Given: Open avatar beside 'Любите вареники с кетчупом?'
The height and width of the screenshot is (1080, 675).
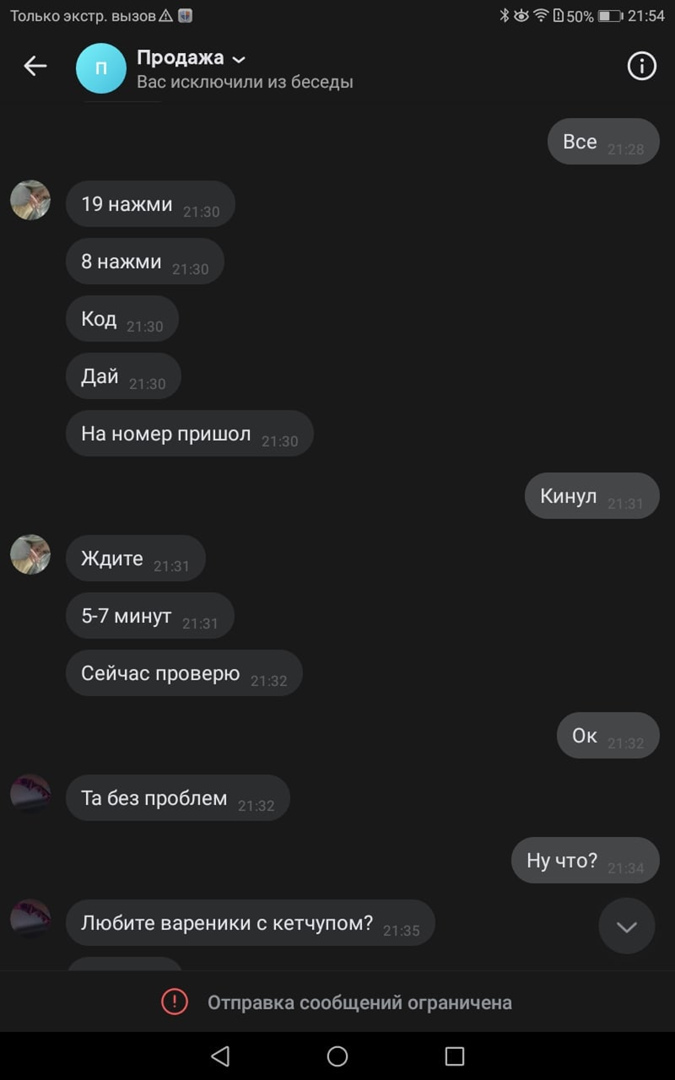Looking at the screenshot, I should pyautogui.click(x=30, y=920).
